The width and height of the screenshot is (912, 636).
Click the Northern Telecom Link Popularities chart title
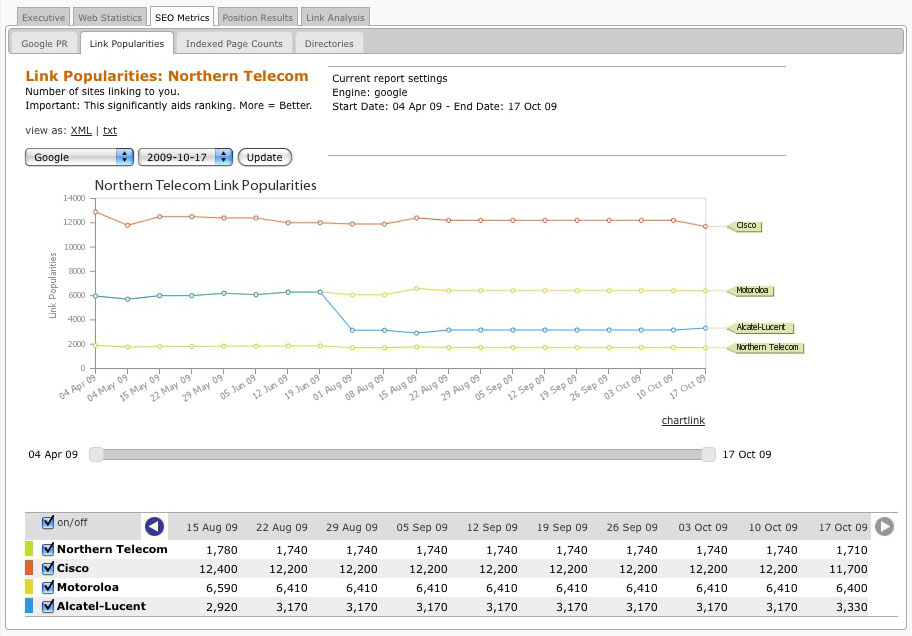[205, 185]
